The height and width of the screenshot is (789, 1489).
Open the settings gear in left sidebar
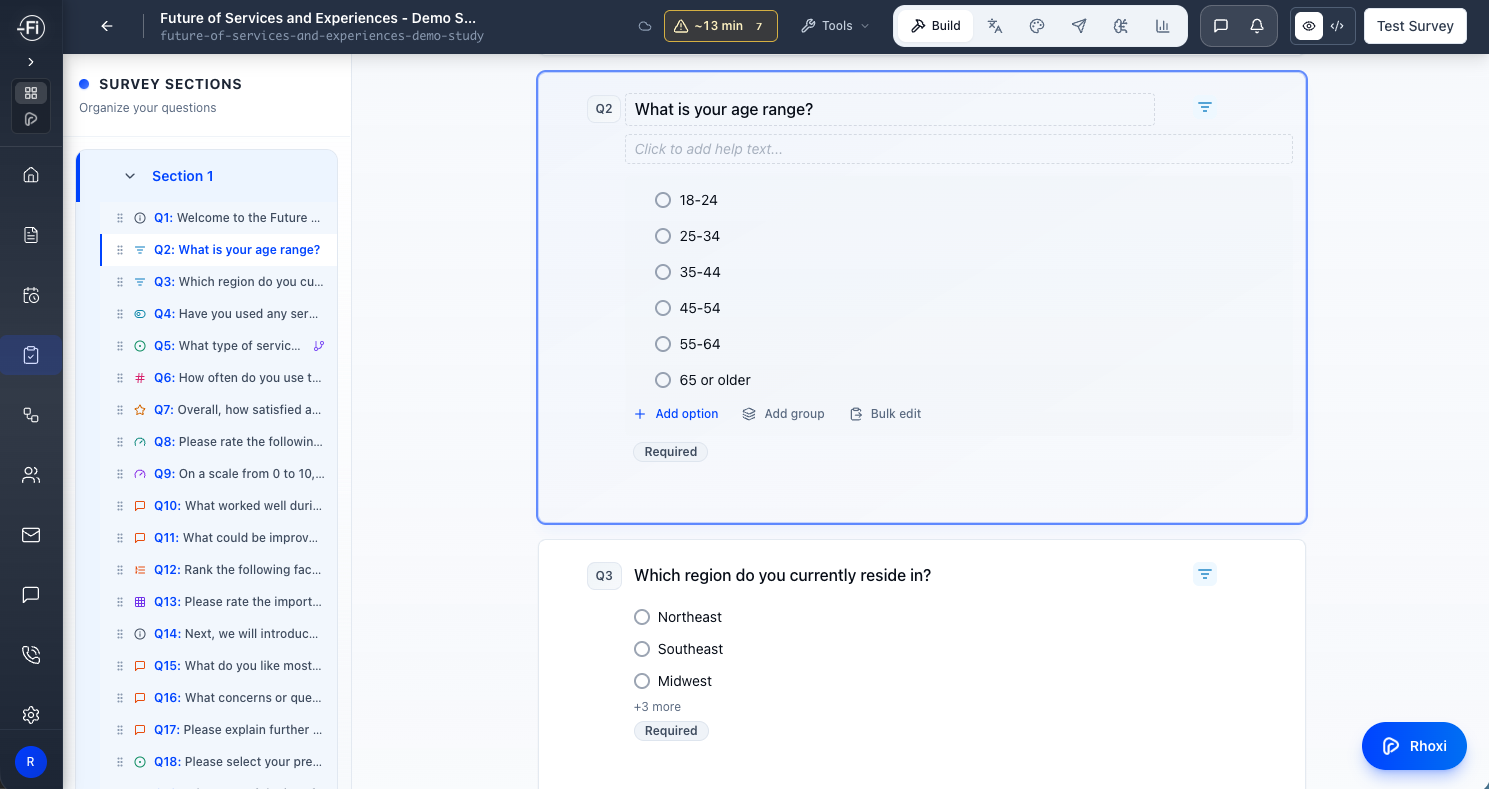31,715
